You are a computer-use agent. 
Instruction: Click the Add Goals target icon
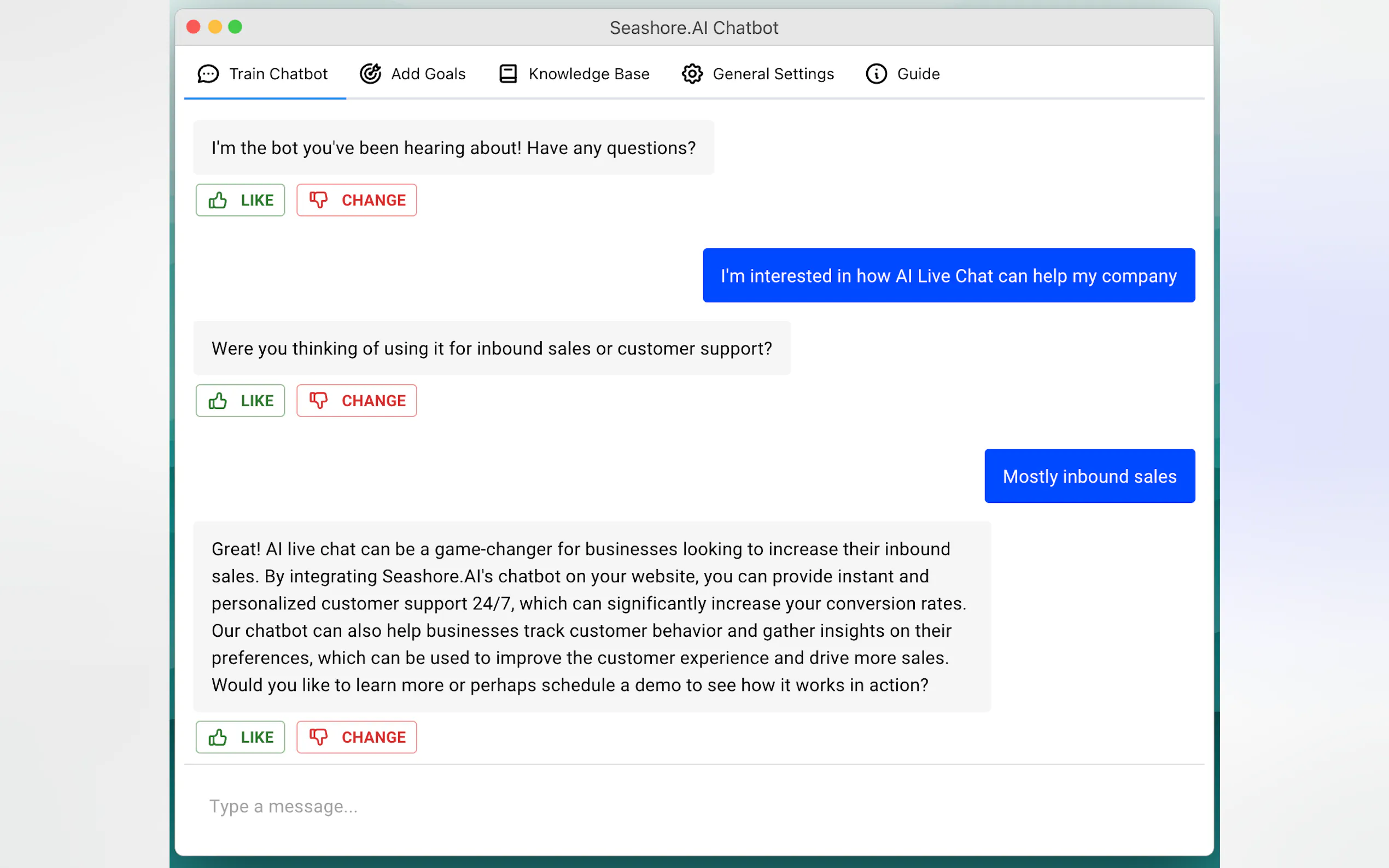(x=370, y=74)
